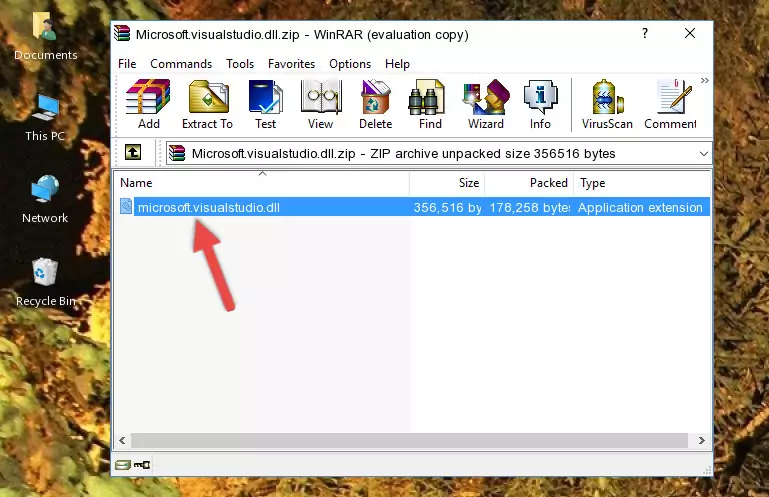The width and height of the screenshot is (769, 497).
Task: Go up one folder level
Action: 133,153
